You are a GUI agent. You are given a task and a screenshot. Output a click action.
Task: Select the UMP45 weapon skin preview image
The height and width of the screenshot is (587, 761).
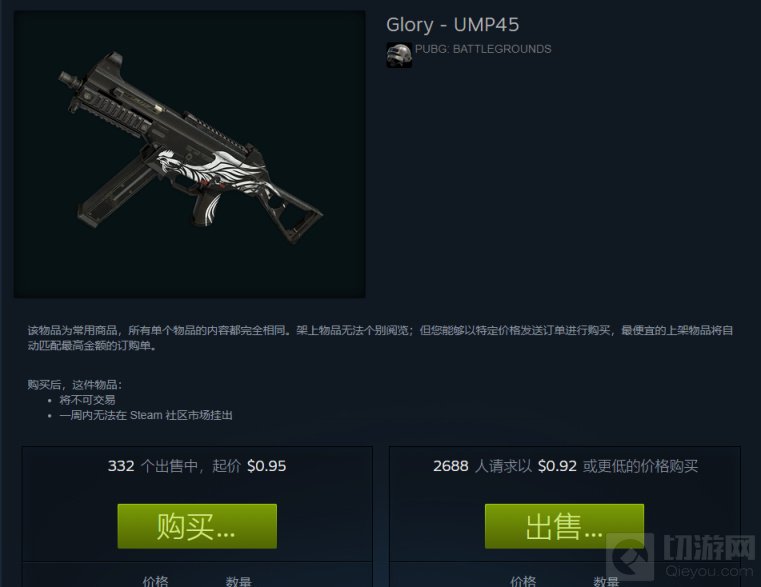pyautogui.click(x=190, y=154)
